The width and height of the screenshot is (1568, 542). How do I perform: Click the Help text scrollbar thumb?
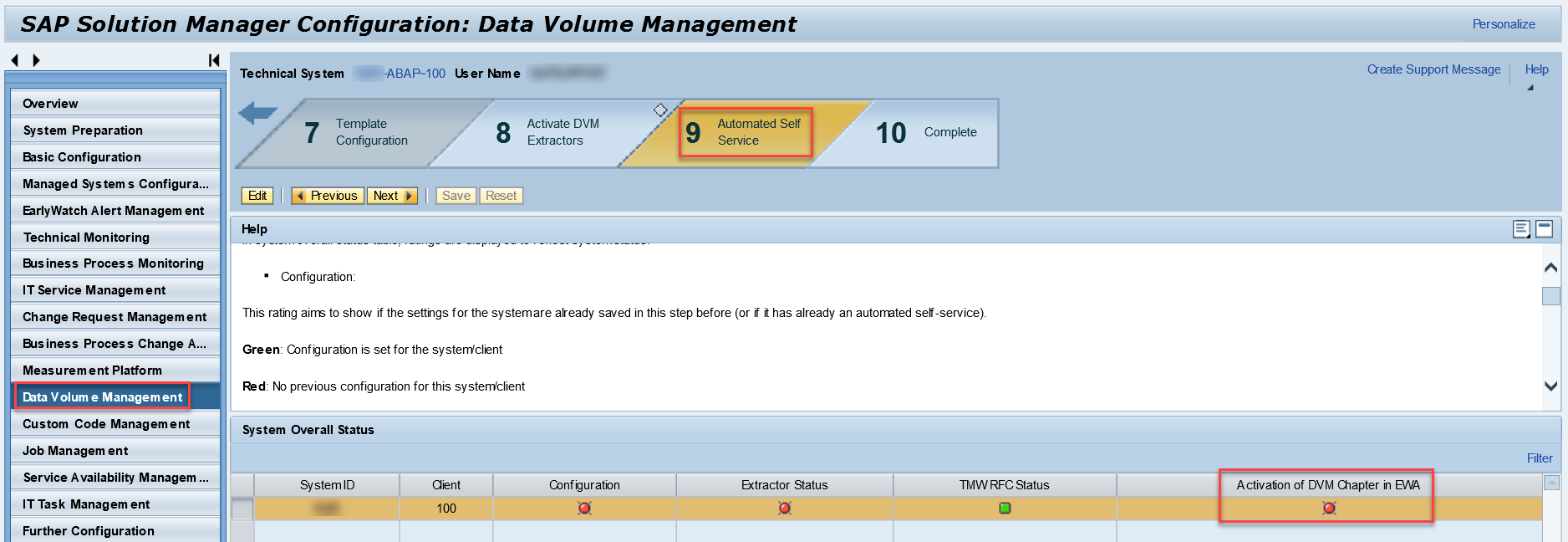click(1550, 296)
